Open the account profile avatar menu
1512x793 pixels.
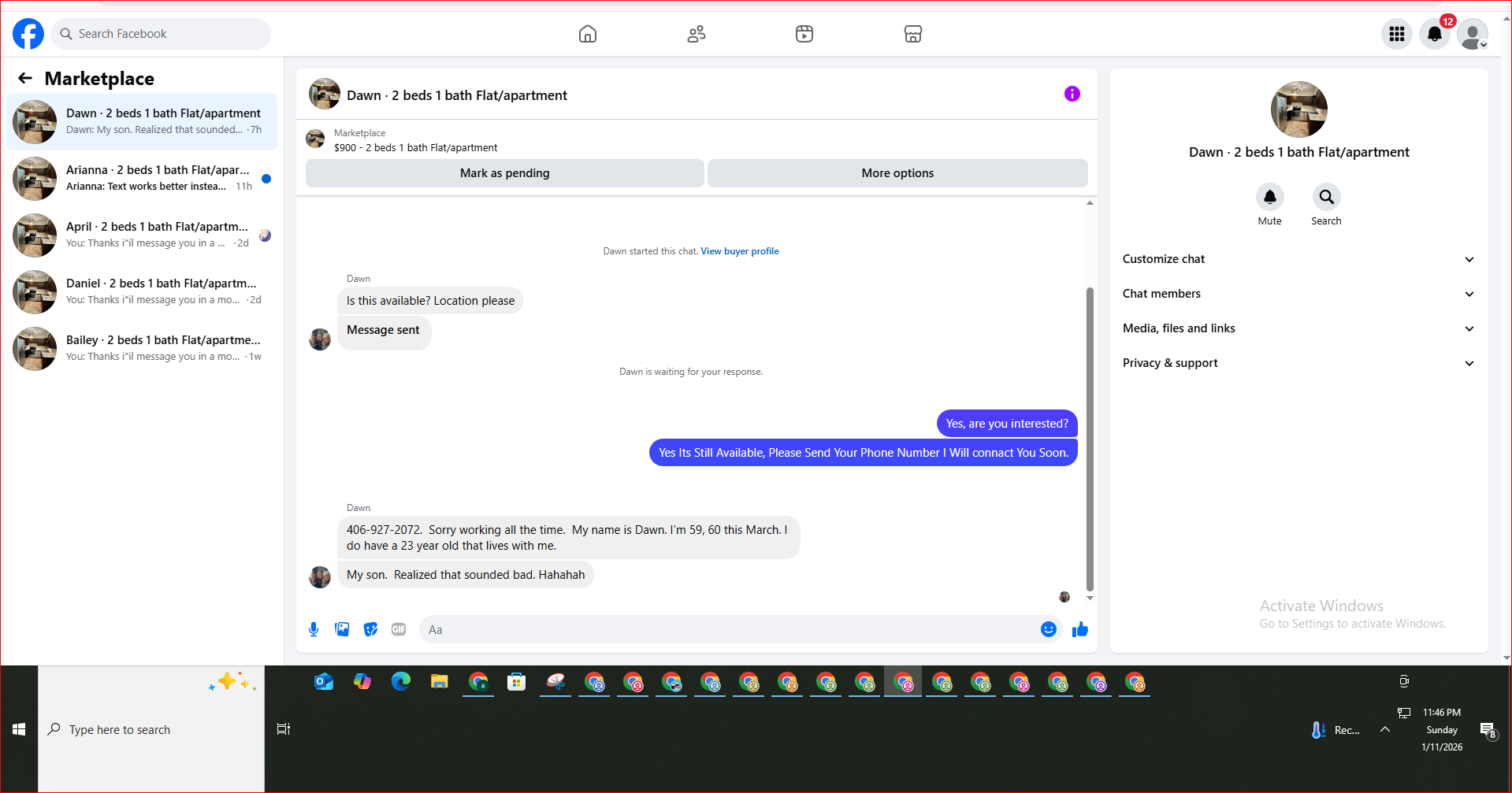[x=1473, y=34]
